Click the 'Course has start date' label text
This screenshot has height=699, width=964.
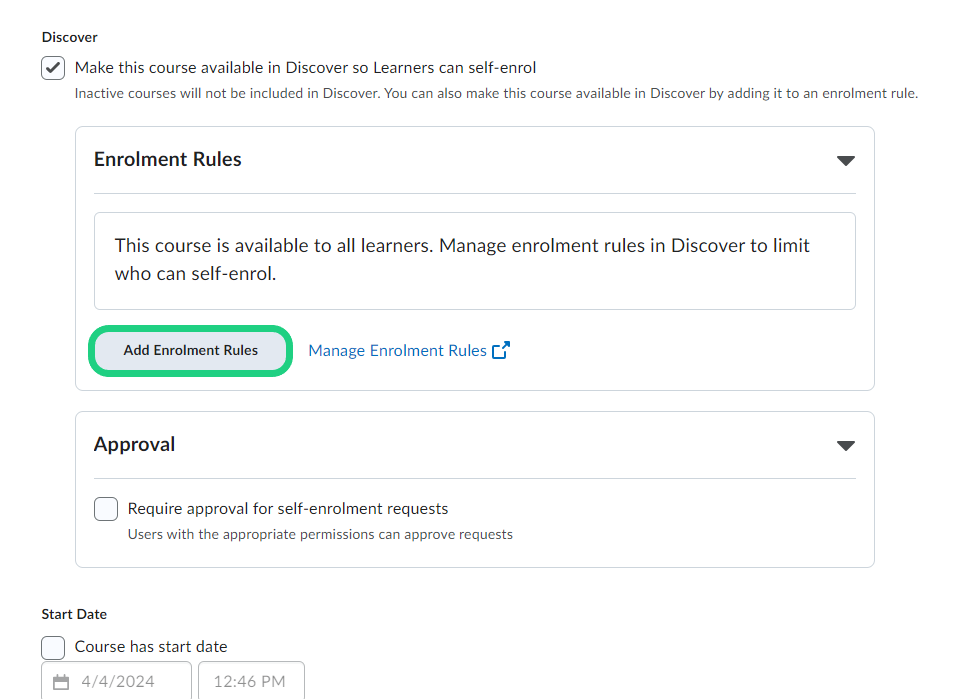[x=151, y=647]
